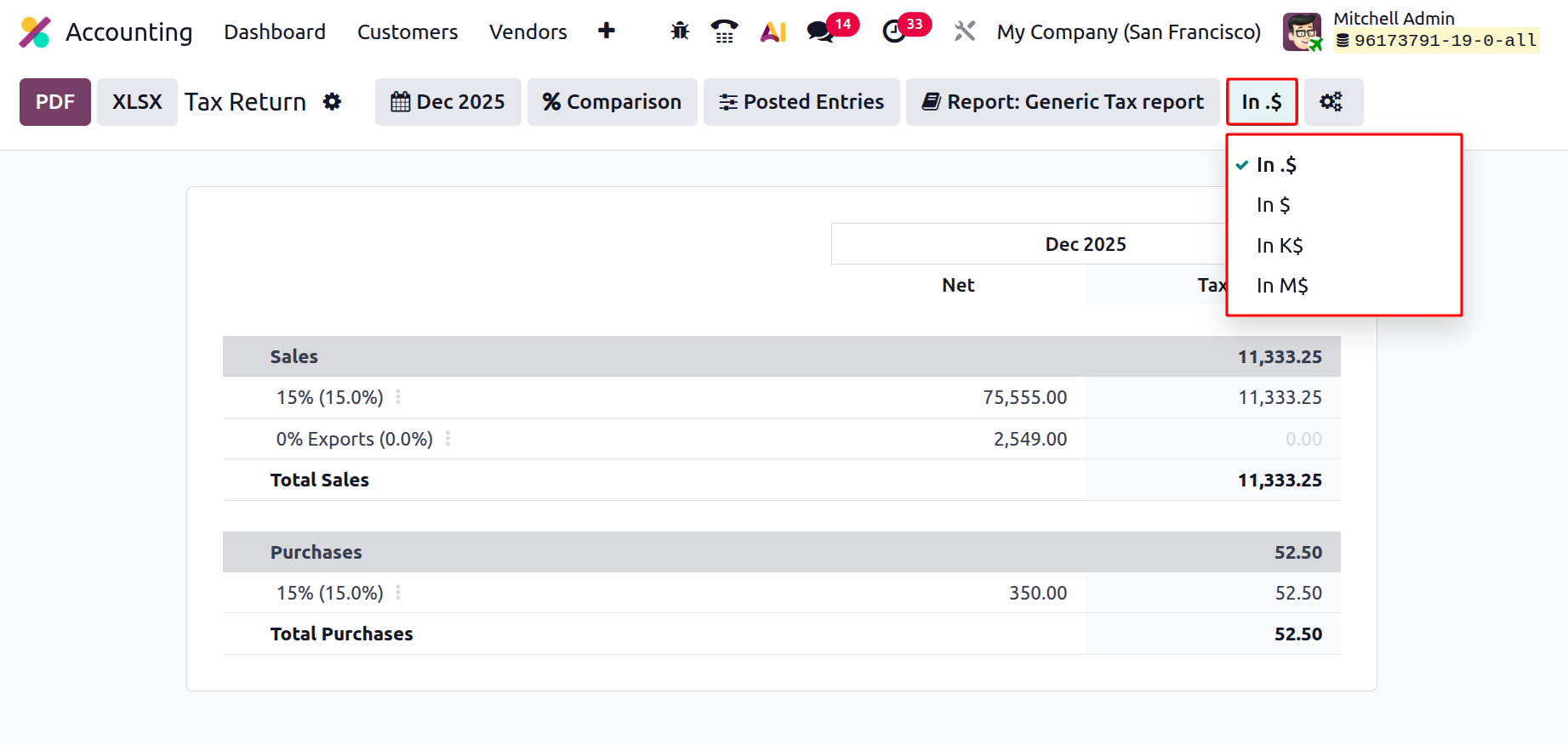Click the Accounting app title
1568x745 pixels.
pos(129,32)
